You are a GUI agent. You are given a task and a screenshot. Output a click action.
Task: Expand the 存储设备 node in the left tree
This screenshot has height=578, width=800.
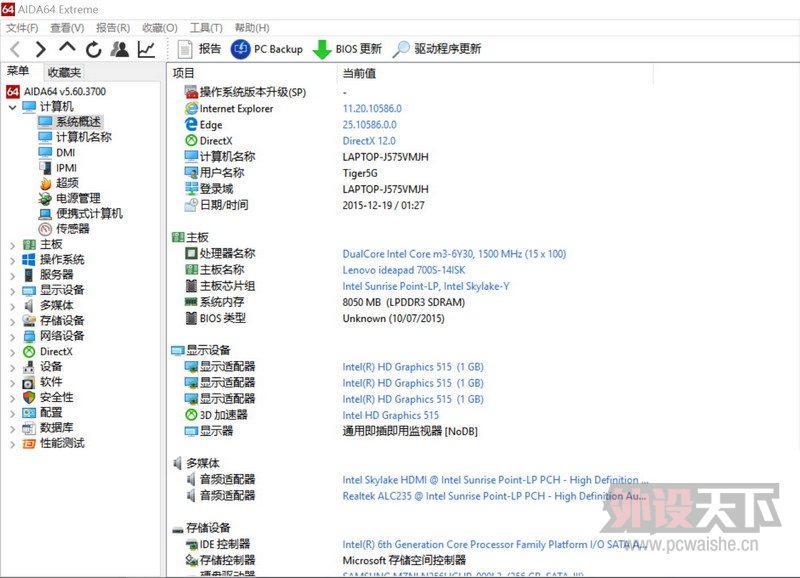13,322
